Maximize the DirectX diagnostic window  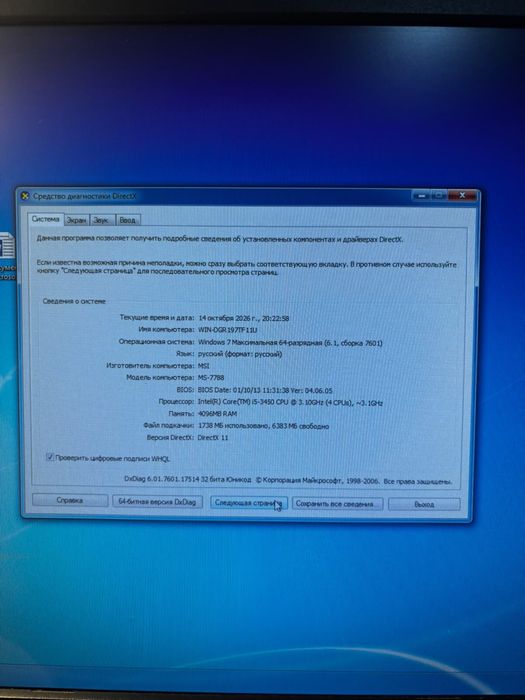pyautogui.click(x=439, y=196)
